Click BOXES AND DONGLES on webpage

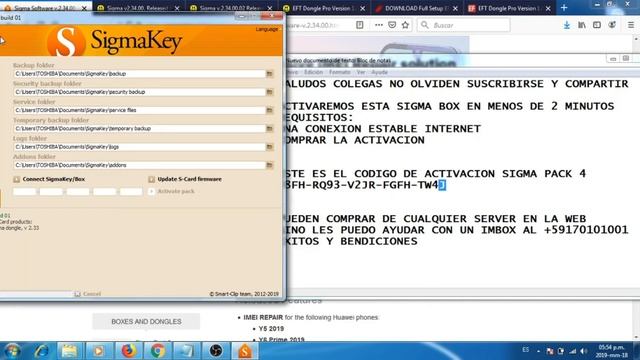[146, 322]
